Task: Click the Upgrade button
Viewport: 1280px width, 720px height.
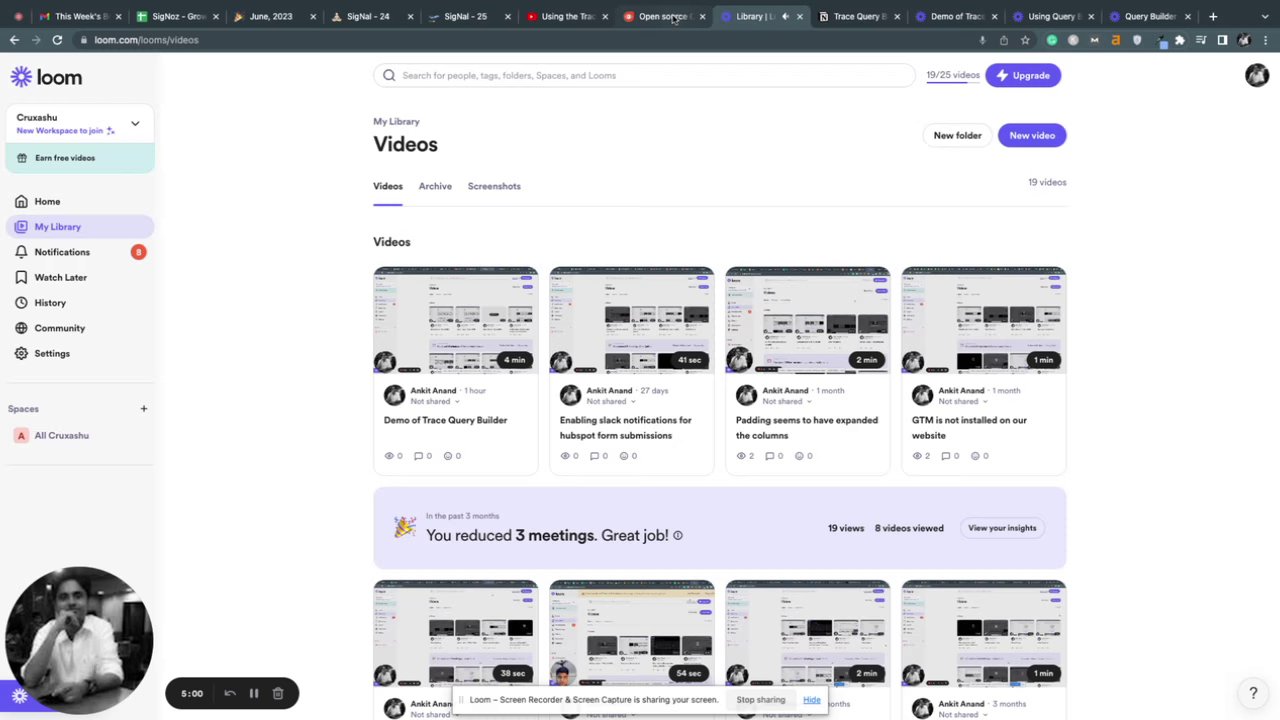Action: (1023, 75)
